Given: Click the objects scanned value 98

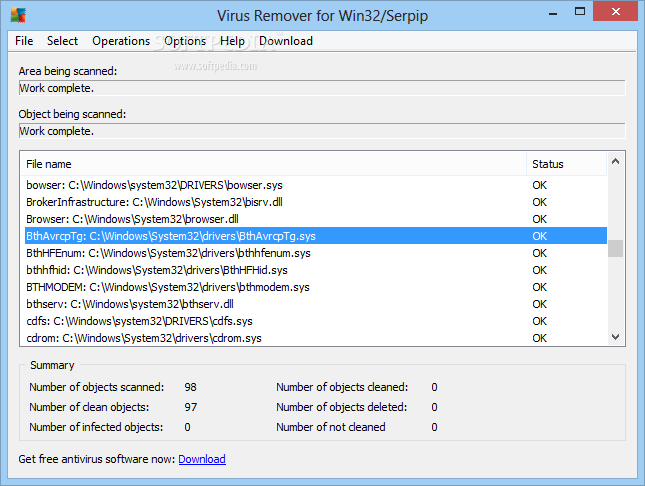Looking at the screenshot, I should pyautogui.click(x=190, y=387).
